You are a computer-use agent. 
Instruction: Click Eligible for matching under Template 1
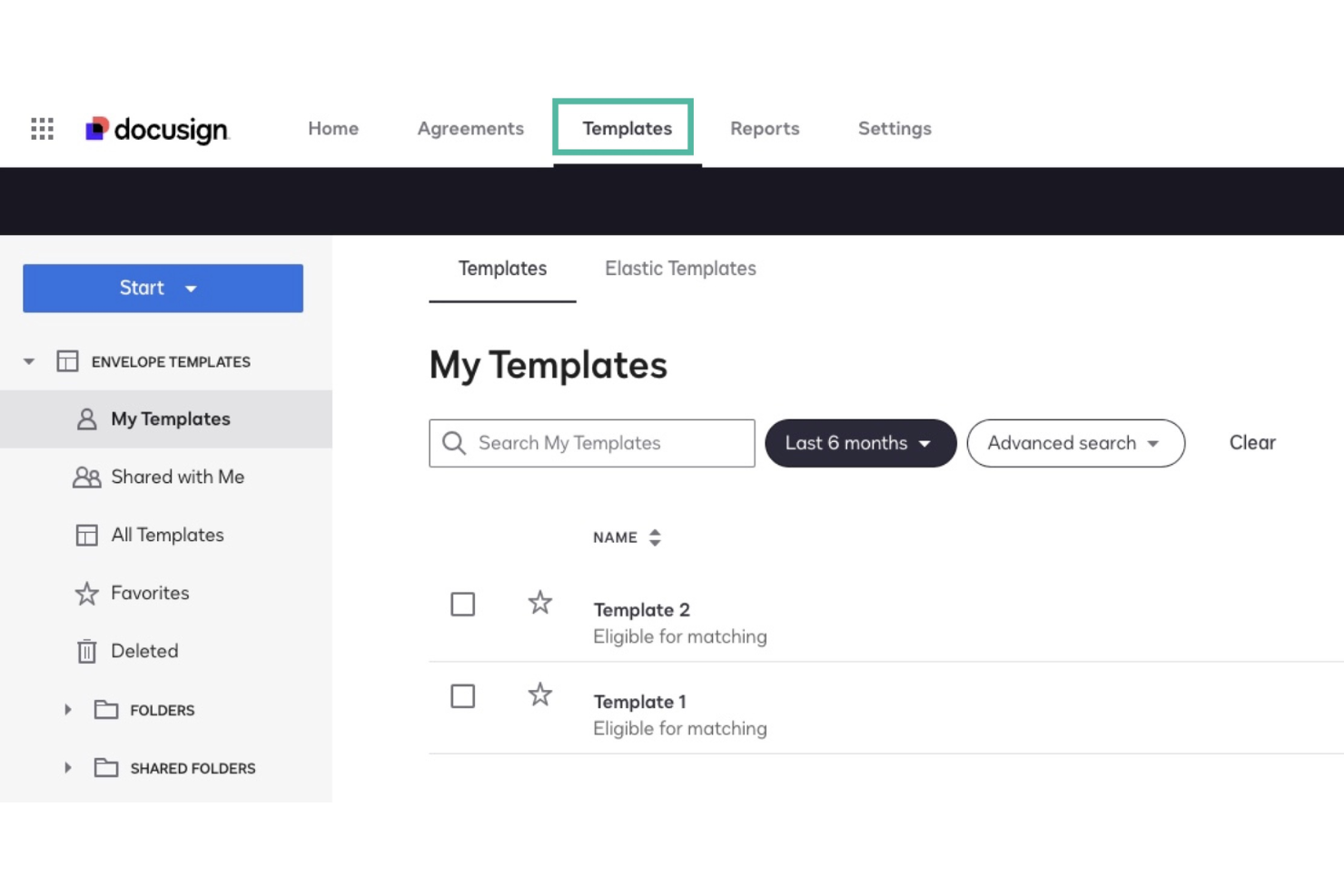[680, 728]
